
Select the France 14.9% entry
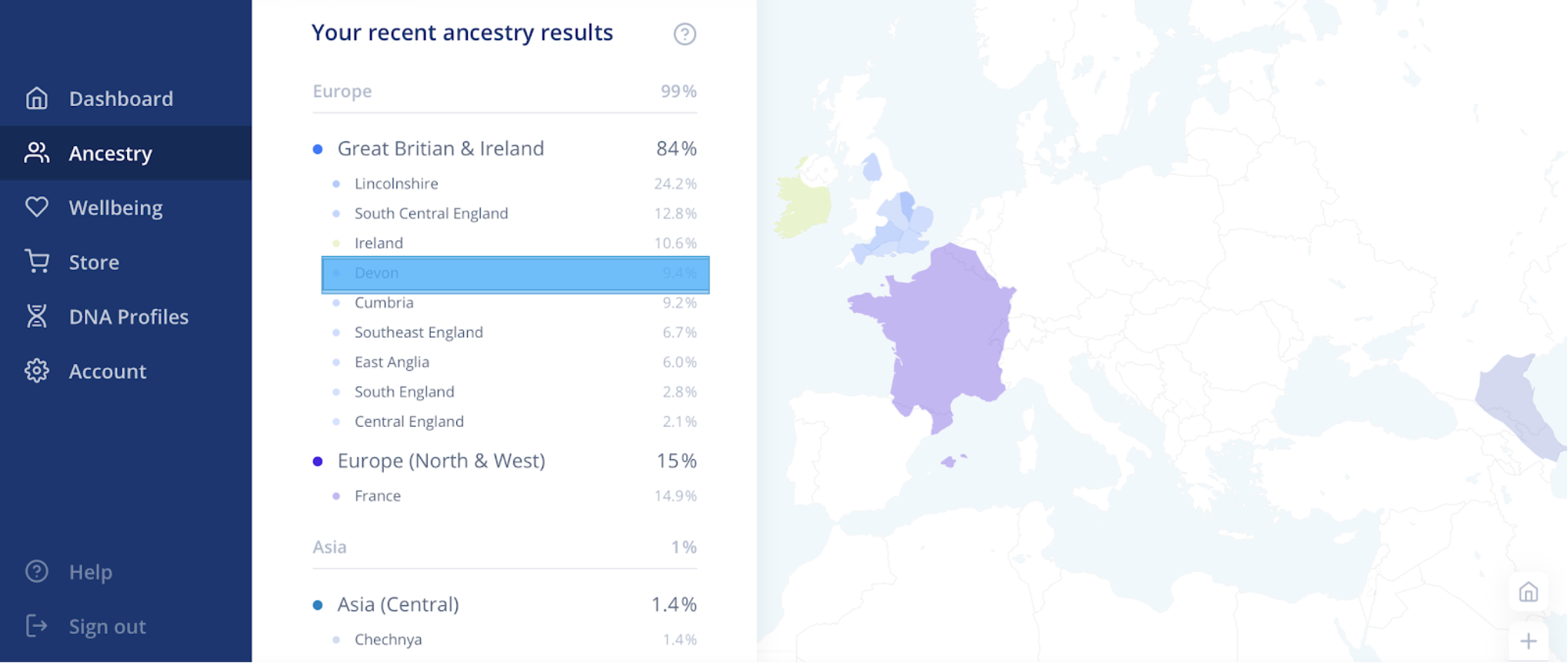coord(514,496)
